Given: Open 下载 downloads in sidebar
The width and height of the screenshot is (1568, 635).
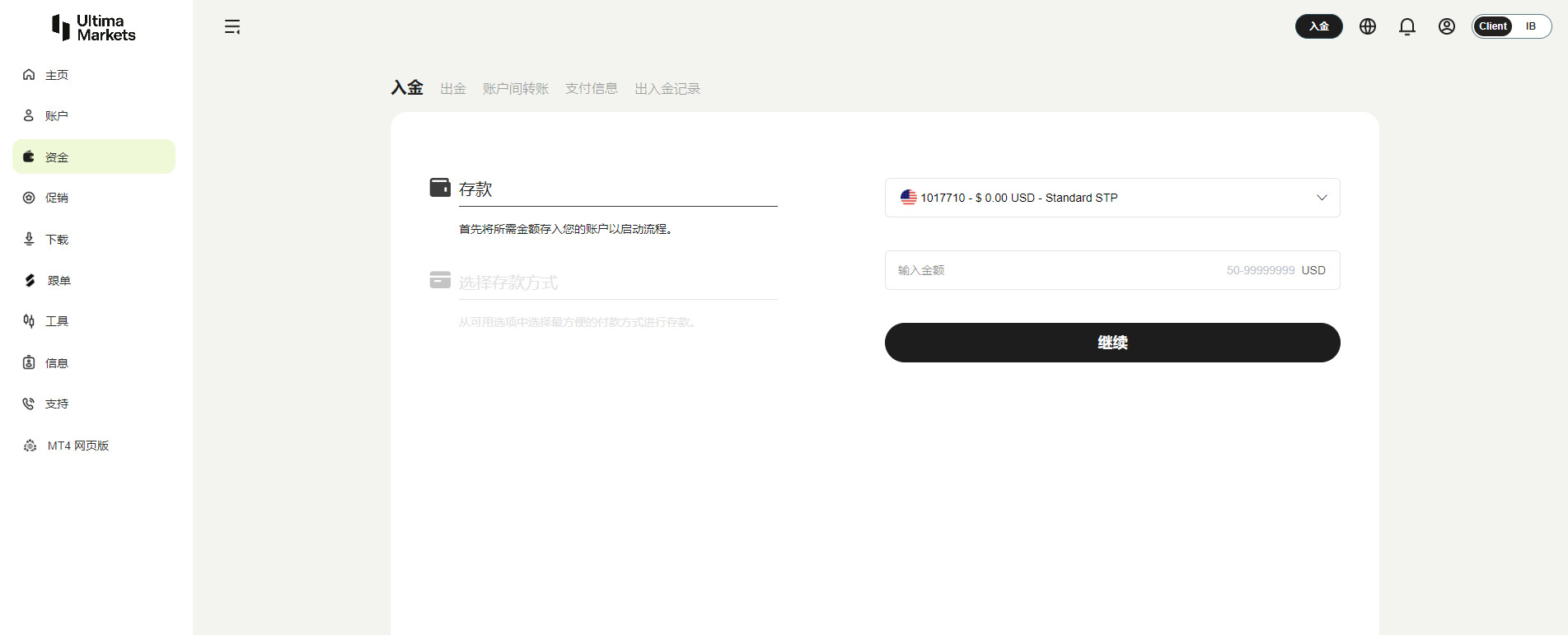Looking at the screenshot, I should tap(56, 240).
